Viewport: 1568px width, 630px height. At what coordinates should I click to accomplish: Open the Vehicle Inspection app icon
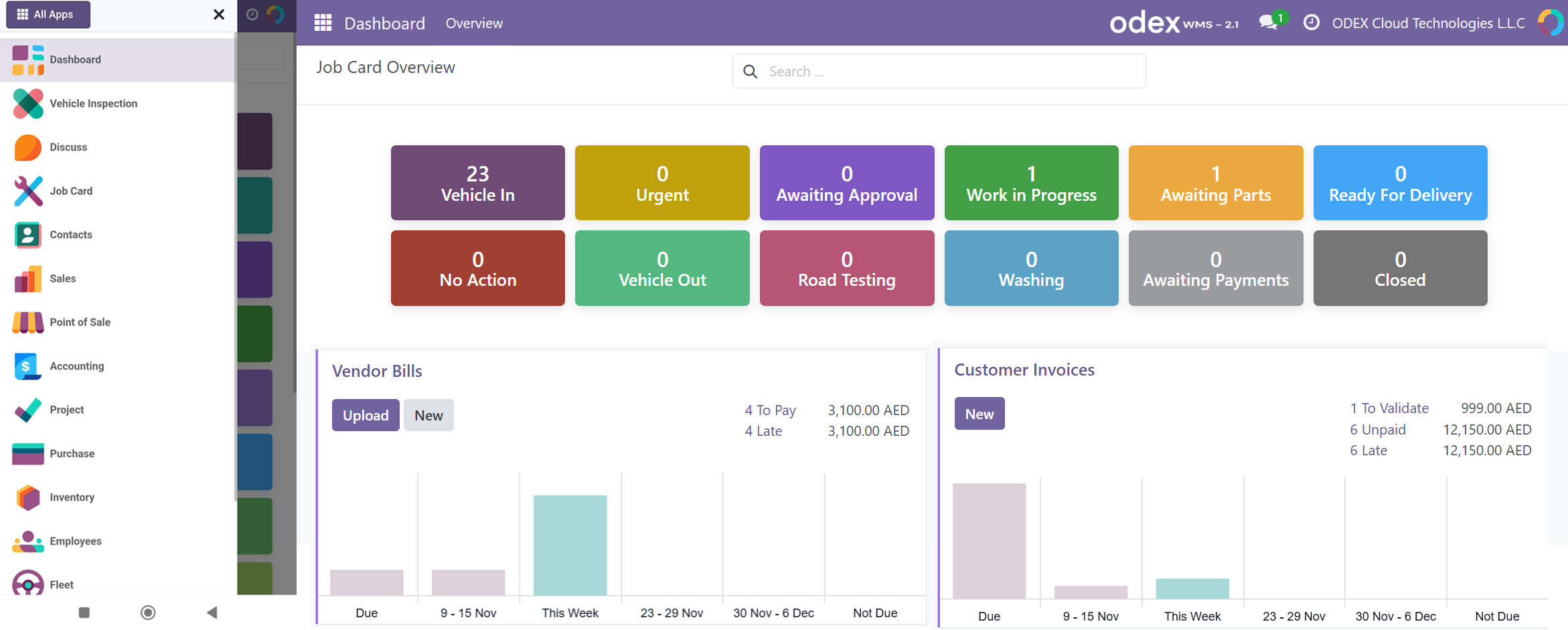(28, 104)
